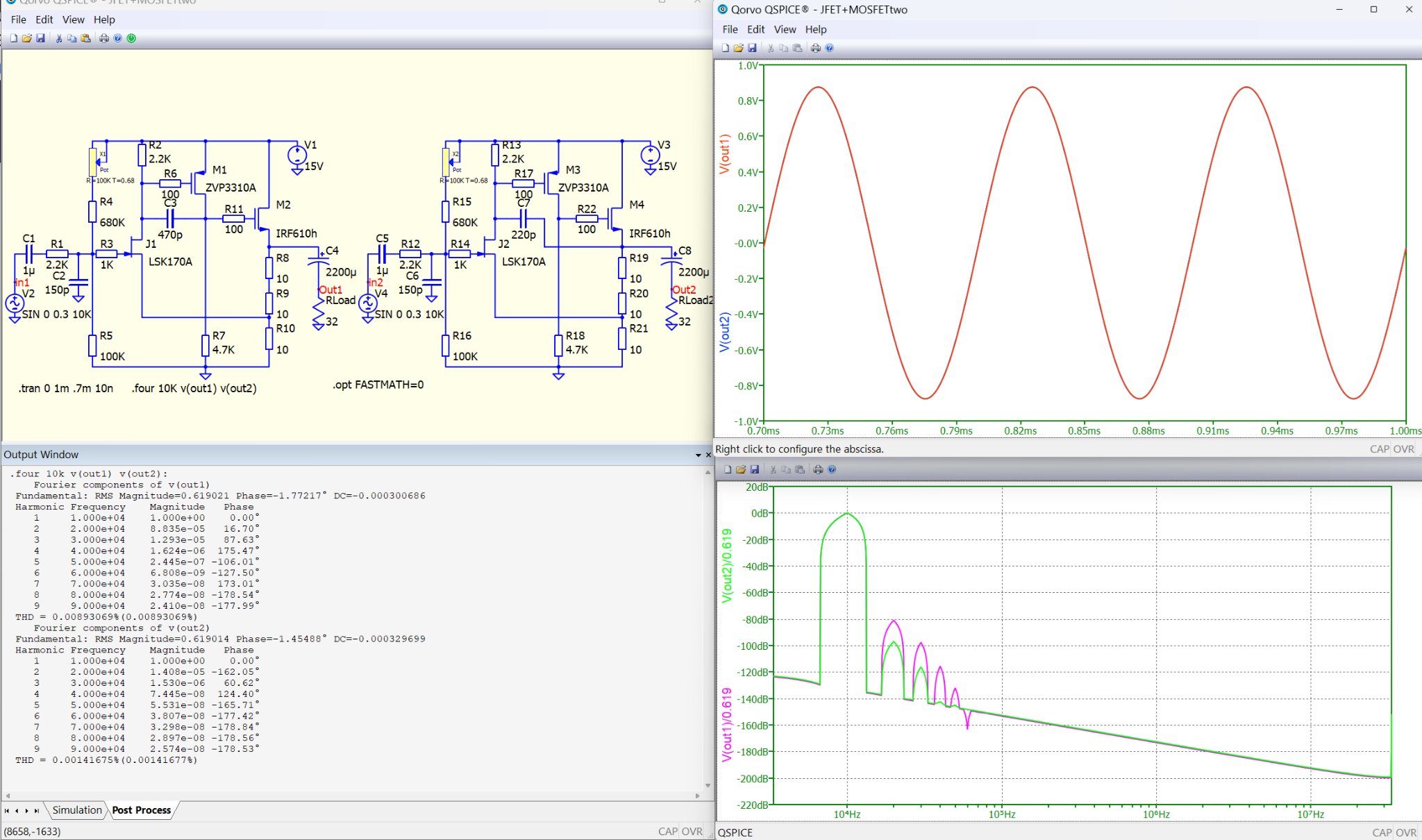The image size is (1422, 840).
Task: Click the J1 LSK170A JFET label
Action: pos(170,262)
